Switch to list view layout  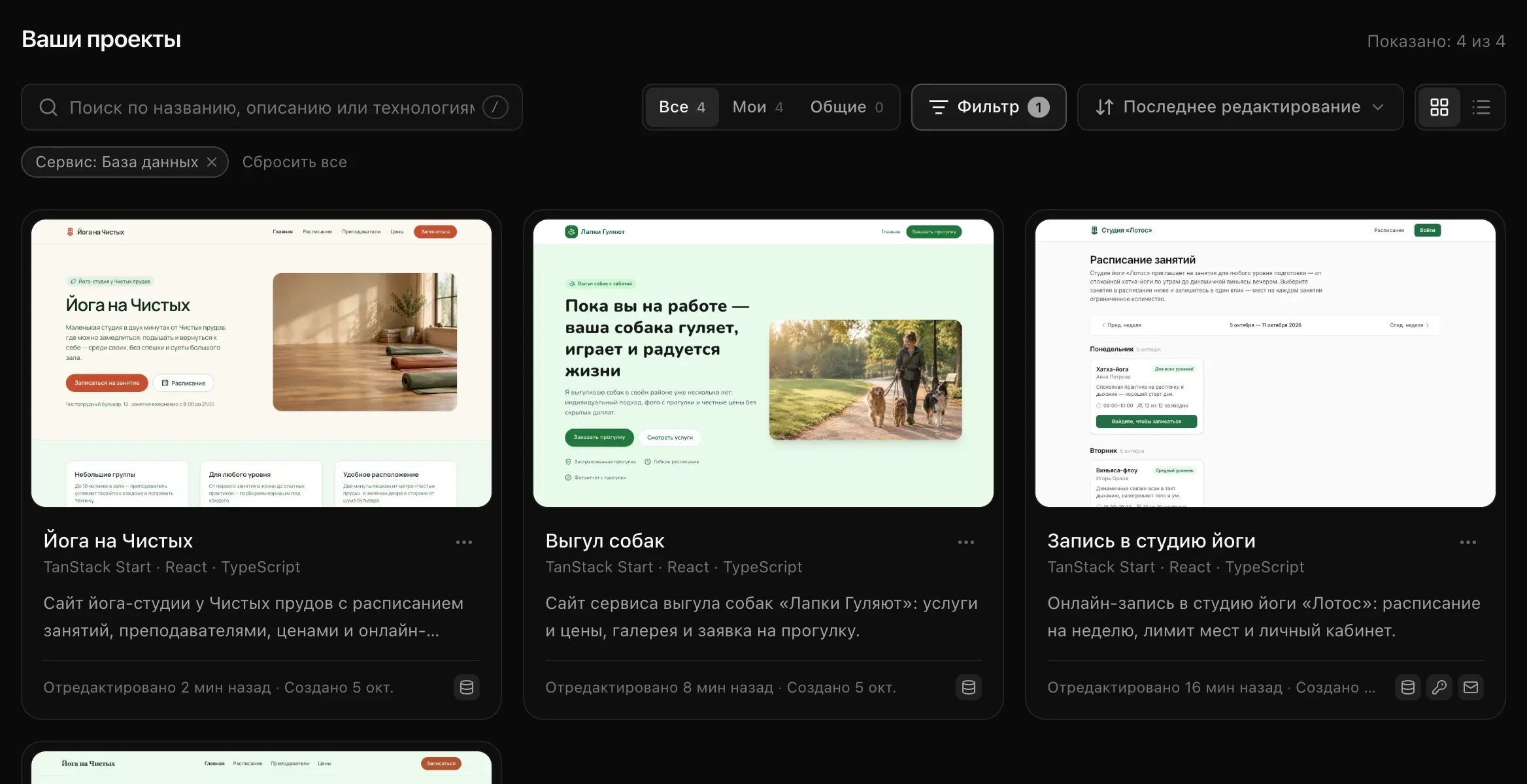point(1481,107)
